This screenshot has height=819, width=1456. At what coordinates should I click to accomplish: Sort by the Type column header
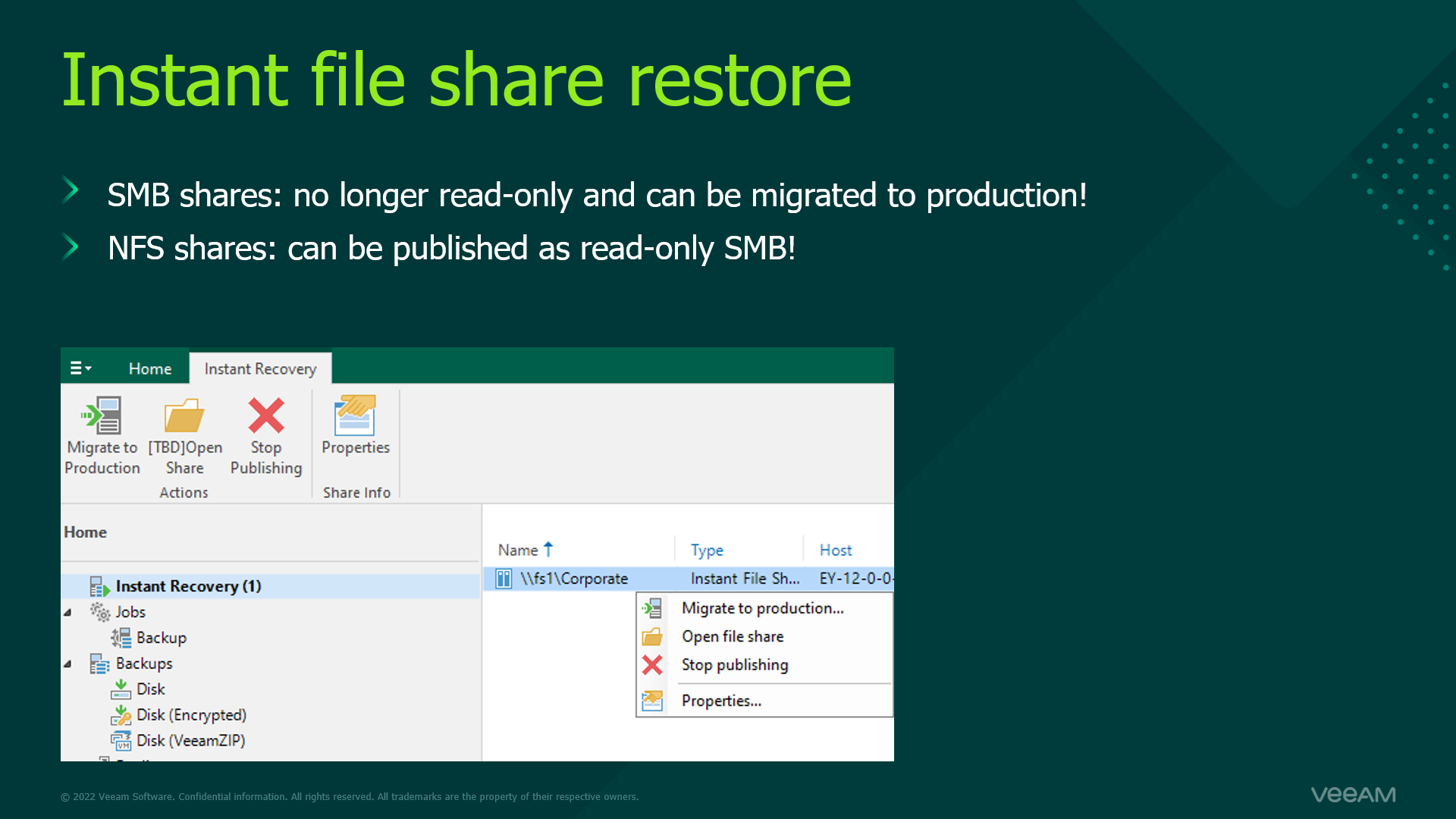coord(707,551)
